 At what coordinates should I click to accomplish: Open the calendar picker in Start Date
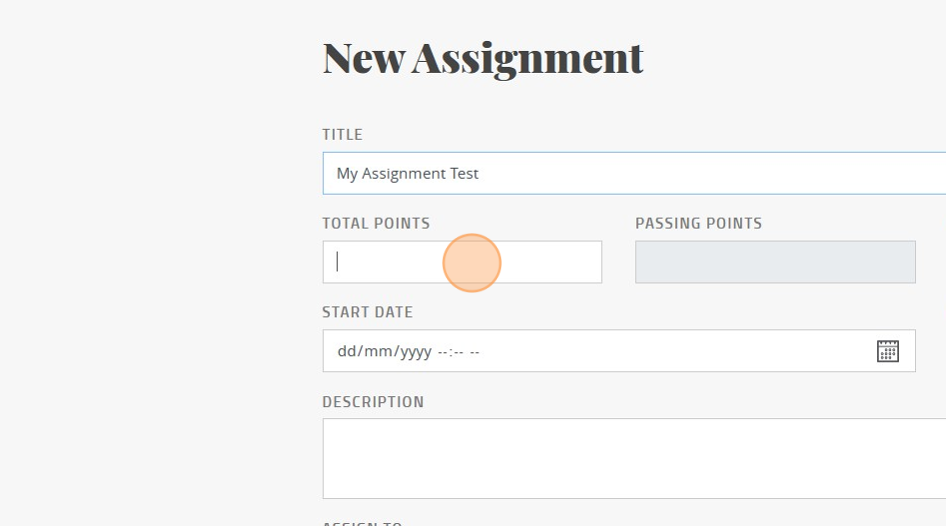pyautogui.click(x=887, y=351)
